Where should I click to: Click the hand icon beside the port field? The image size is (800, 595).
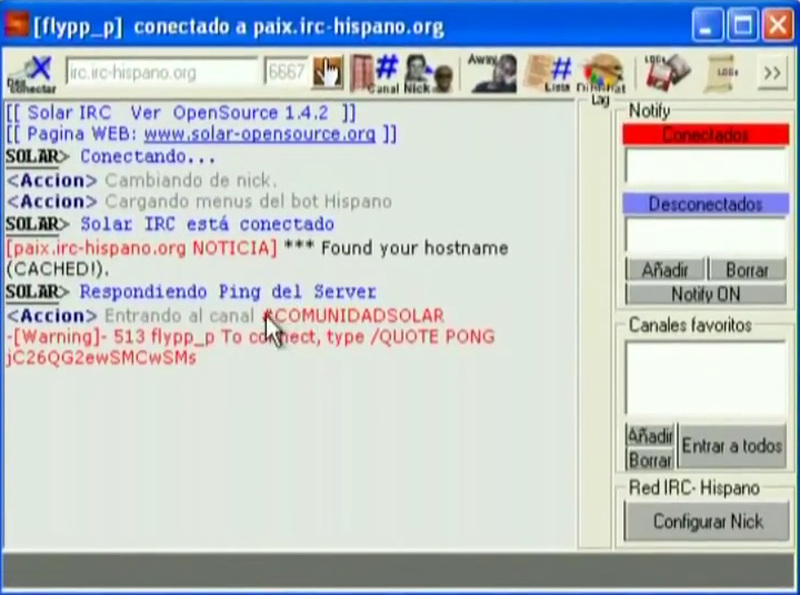pyautogui.click(x=328, y=72)
